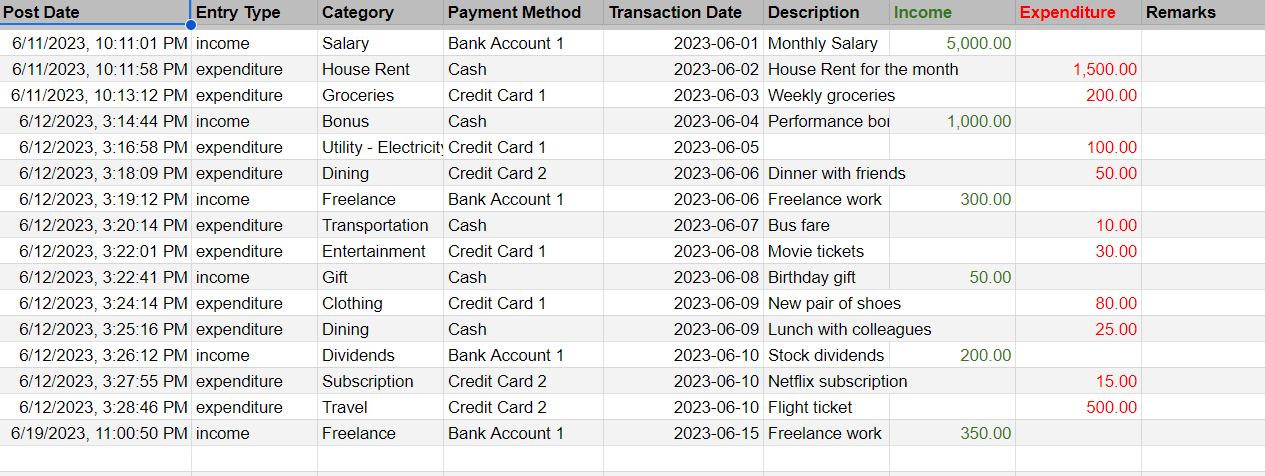Image resolution: width=1265 pixels, height=476 pixels.
Task: Click the Utility - Electricity category cell
Action: 382,147
